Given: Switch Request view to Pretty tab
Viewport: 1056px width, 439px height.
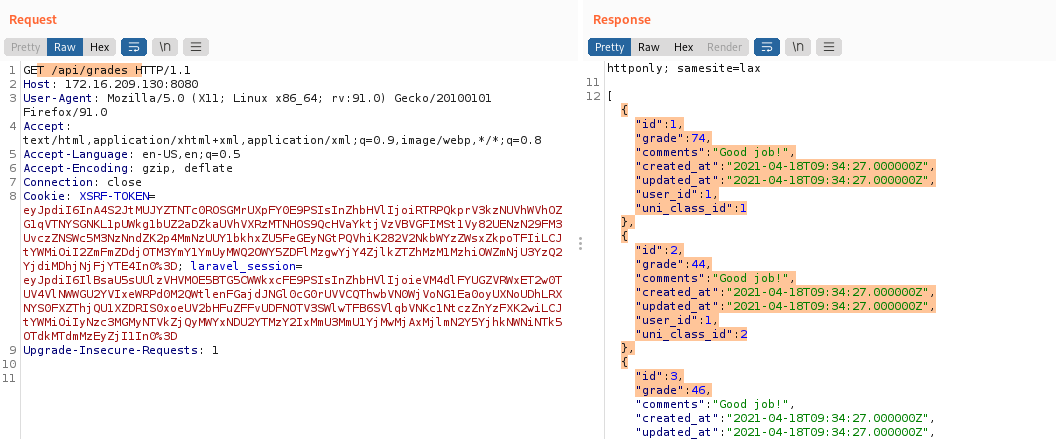Looking at the screenshot, I should [25, 46].
